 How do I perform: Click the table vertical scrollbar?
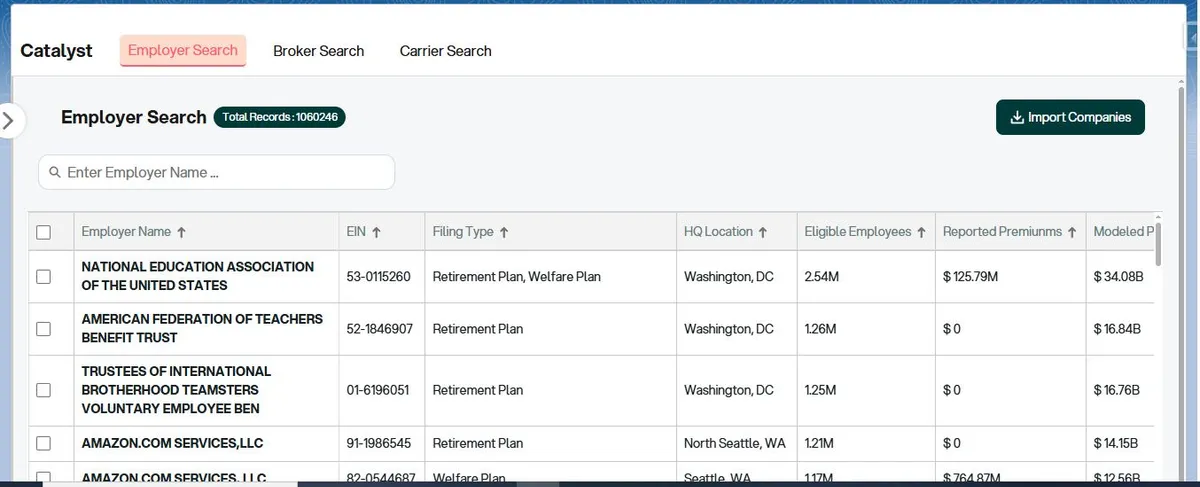click(x=1159, y=242)
